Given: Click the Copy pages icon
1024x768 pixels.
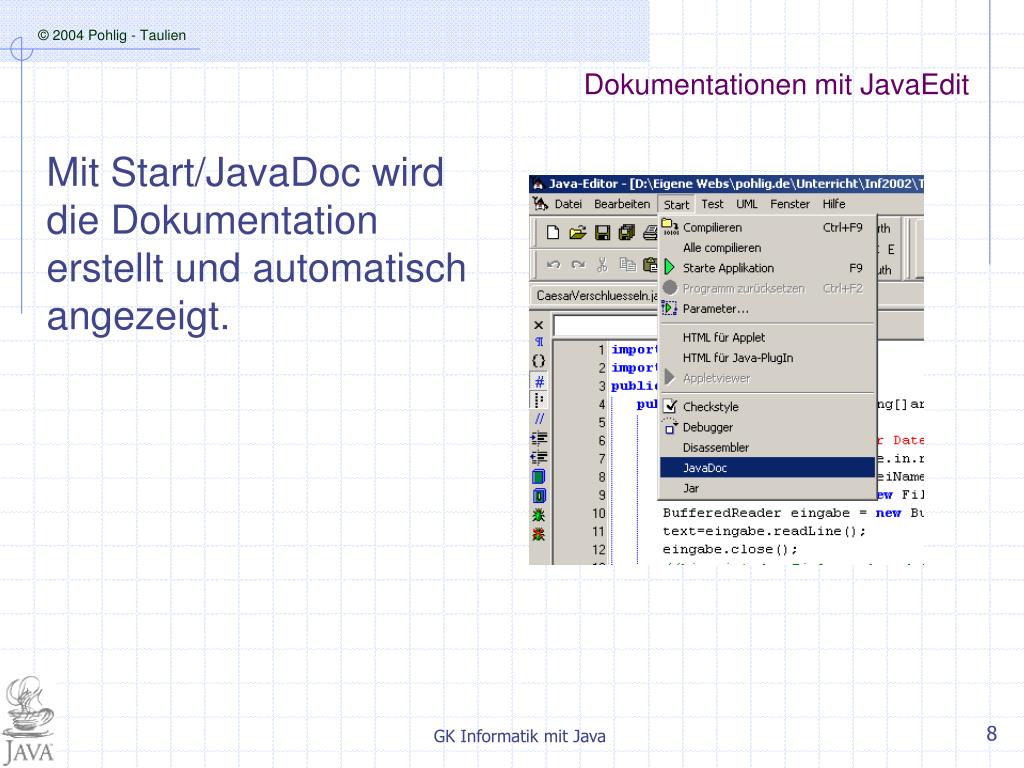Looking at the screenshot, I should [x=627, y=264].
